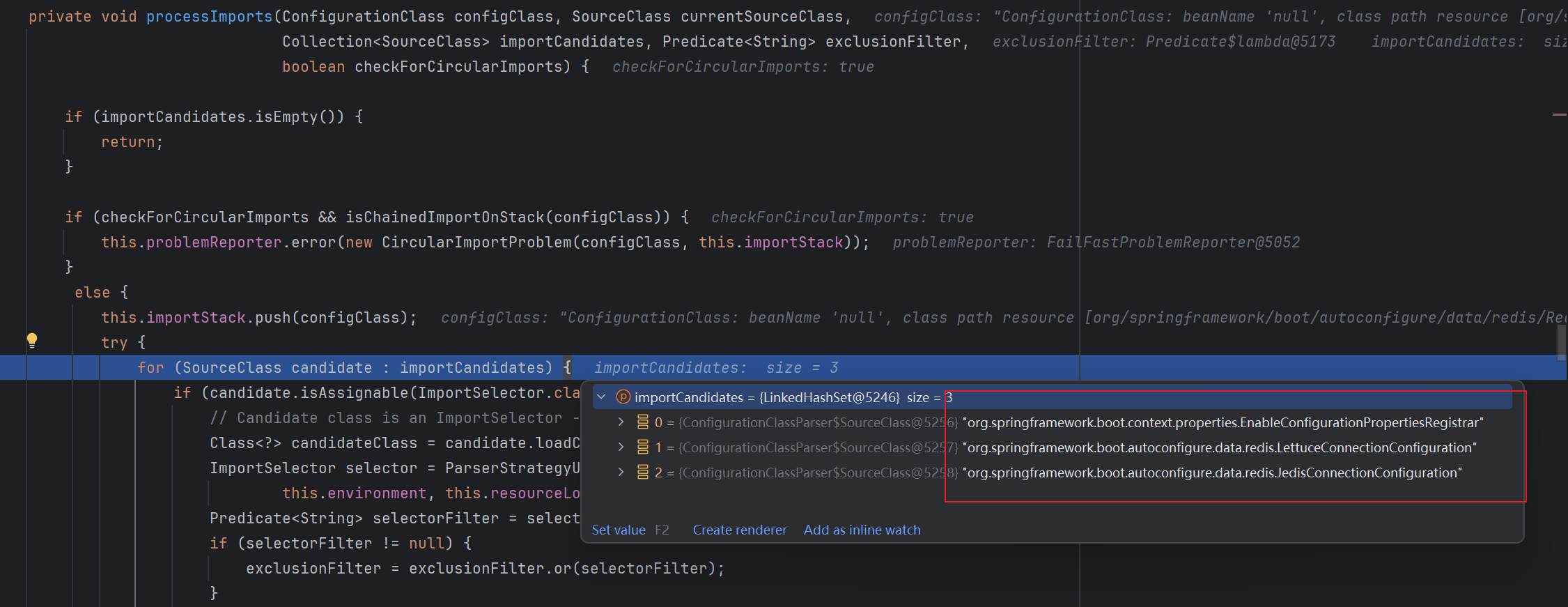
Task: Click the importCandidates = {LinkedHashSet@5246} row
Action: 1052,397
